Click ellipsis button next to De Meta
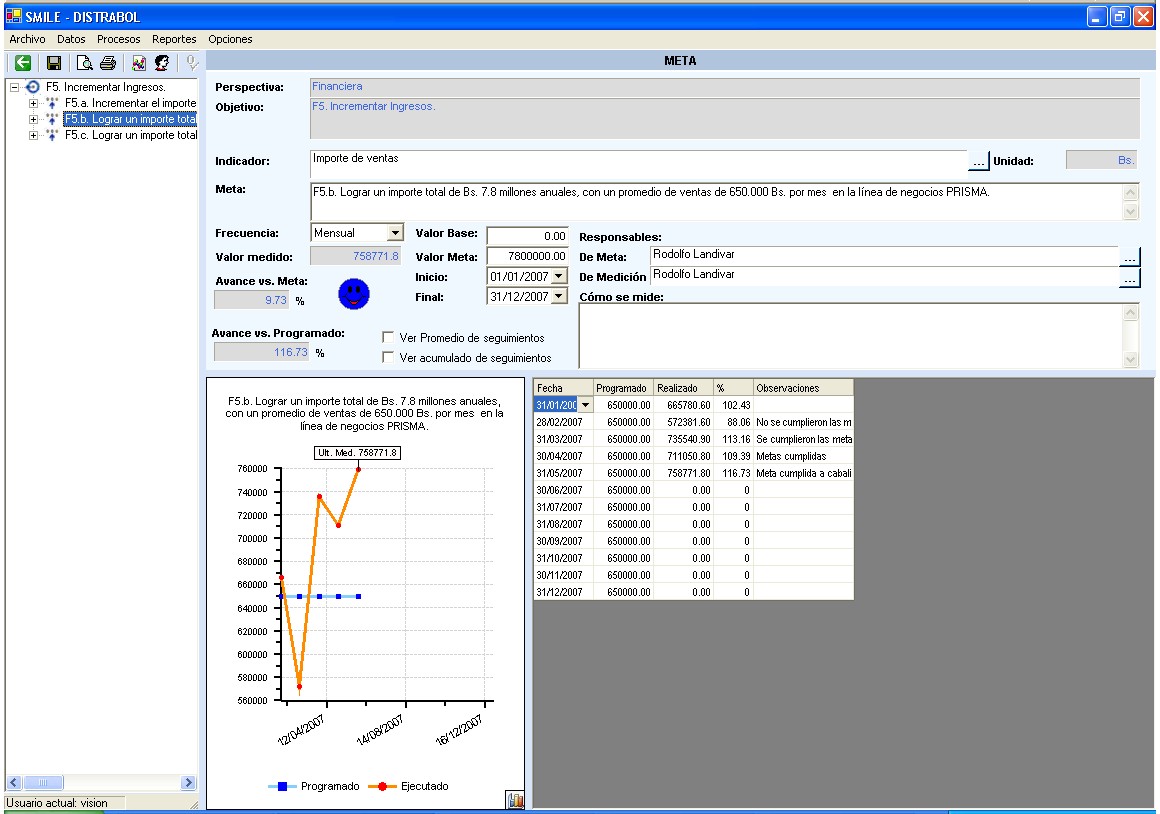 (x=1129, y=258)
